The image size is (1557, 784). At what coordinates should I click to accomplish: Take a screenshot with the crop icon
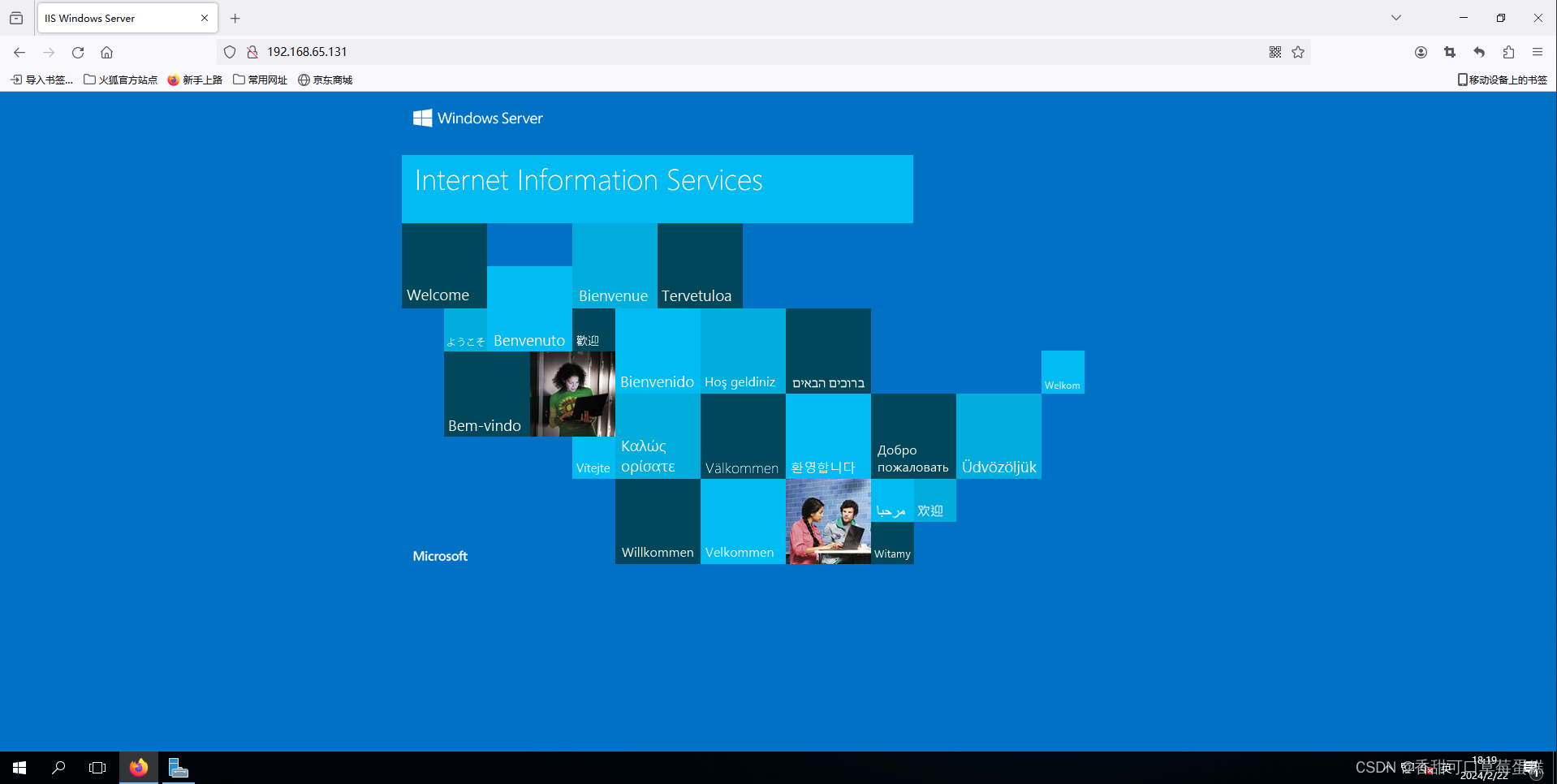pyautogui.click(x=1450, y=52)
